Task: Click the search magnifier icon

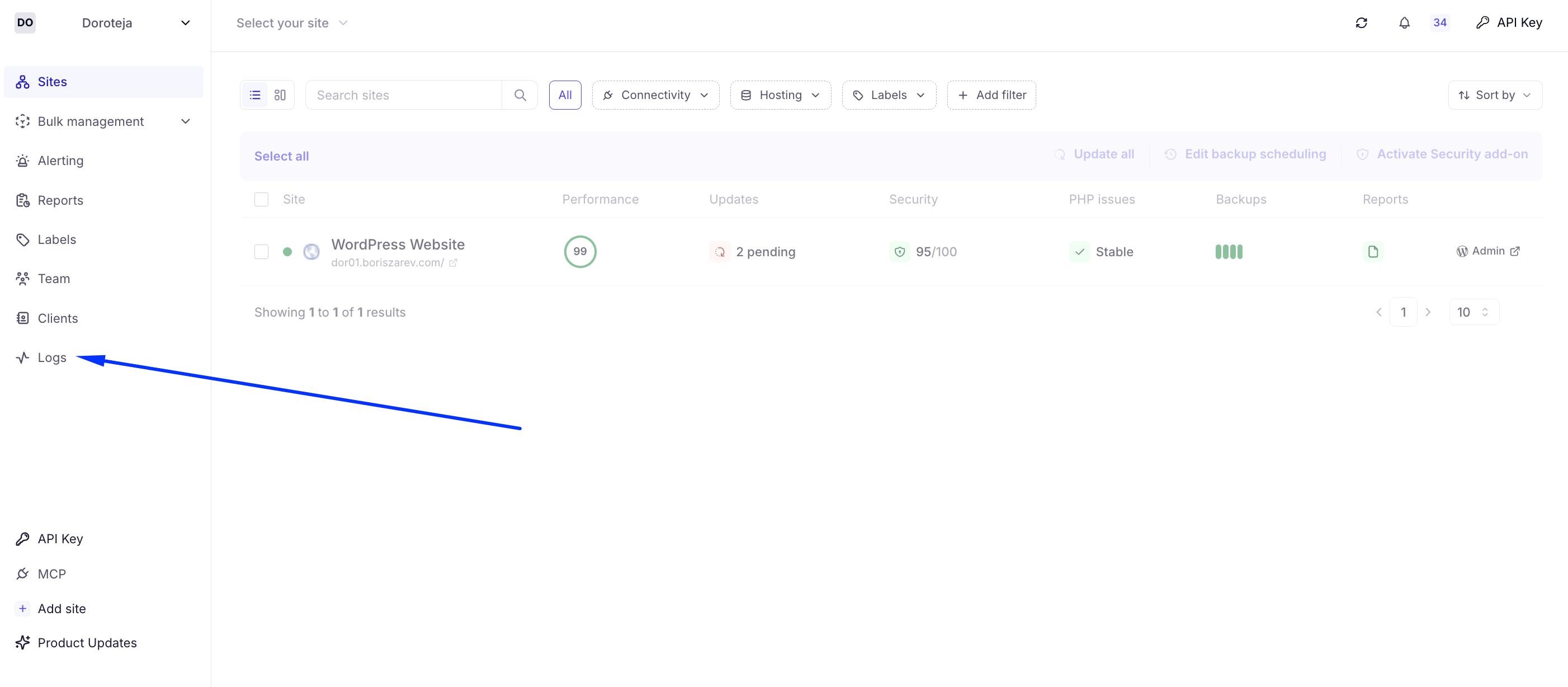Action: [x=520, y=95]
